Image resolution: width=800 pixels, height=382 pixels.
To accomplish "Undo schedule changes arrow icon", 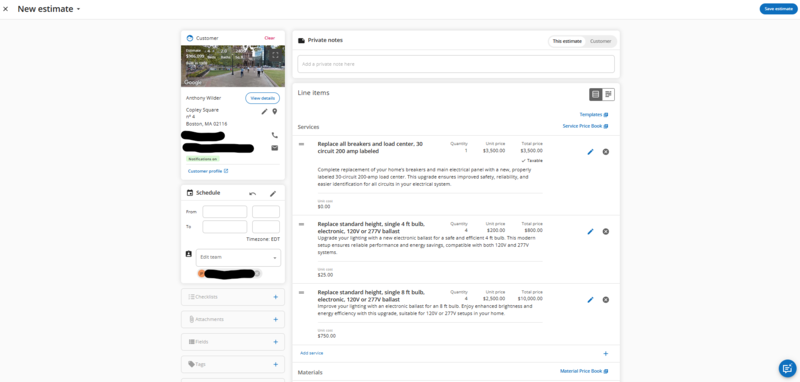I will coord(253,193).
